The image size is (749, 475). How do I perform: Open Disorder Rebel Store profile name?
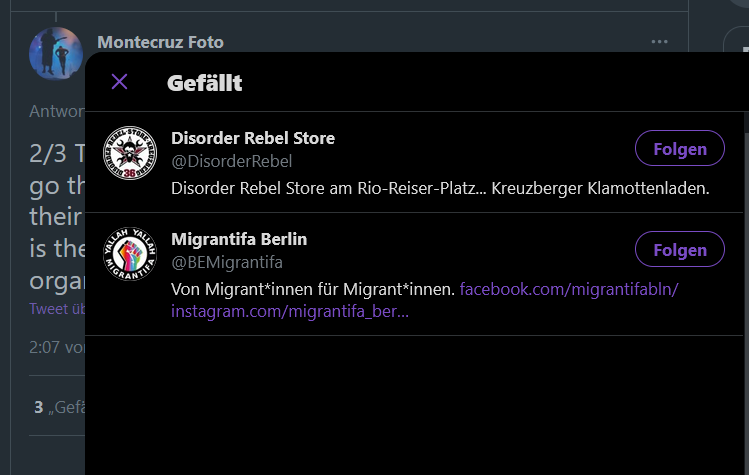pos(253,138)
